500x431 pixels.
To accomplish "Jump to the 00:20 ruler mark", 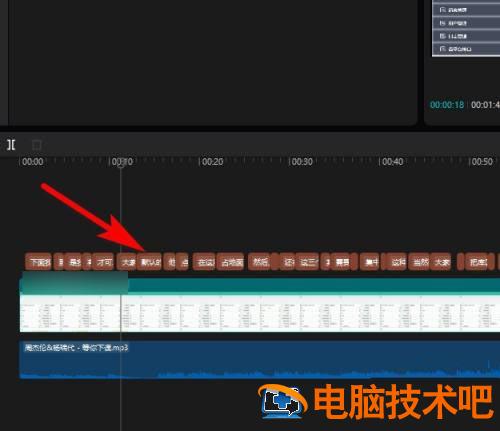I will 212,162.
